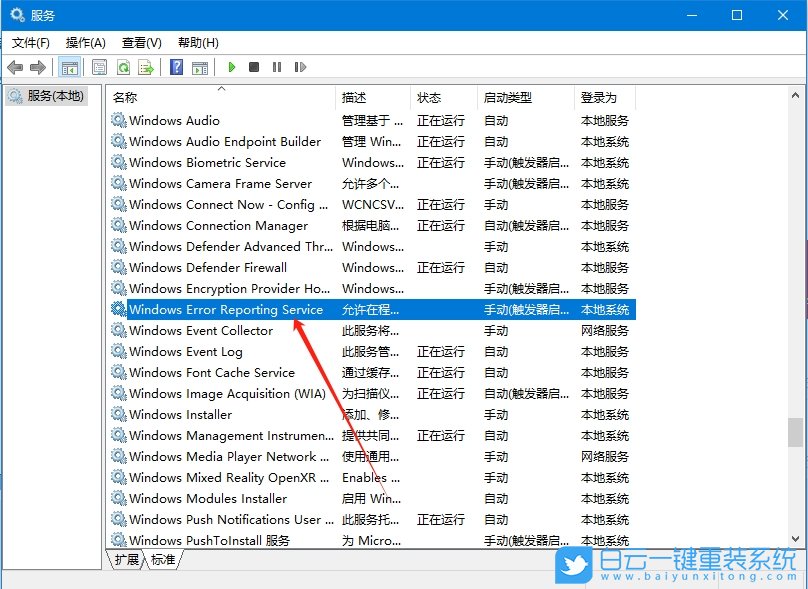Pause the service with the pause icon
The image size is (808, 589).
277,67
